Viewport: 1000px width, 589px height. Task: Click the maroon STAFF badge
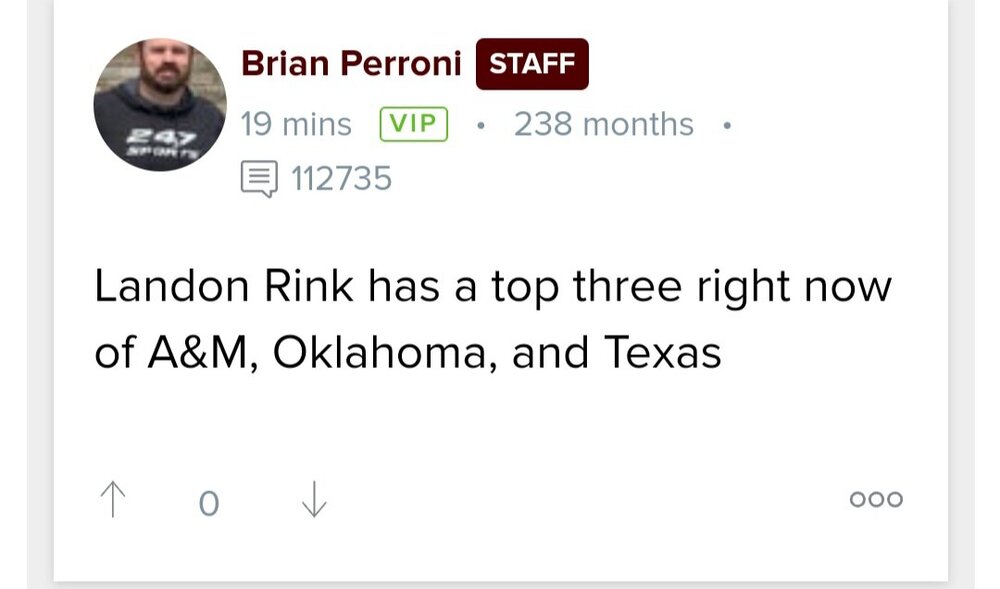pyautogui.click(x=532, y=64)
